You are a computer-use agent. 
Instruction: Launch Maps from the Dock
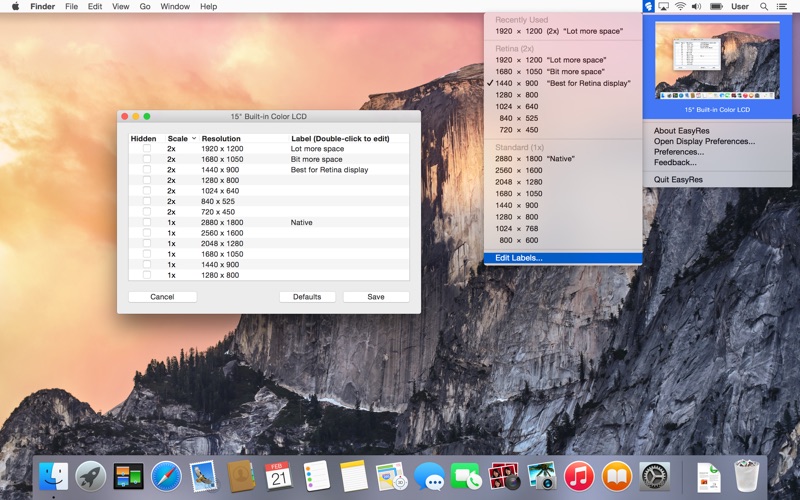click(391, 477)
